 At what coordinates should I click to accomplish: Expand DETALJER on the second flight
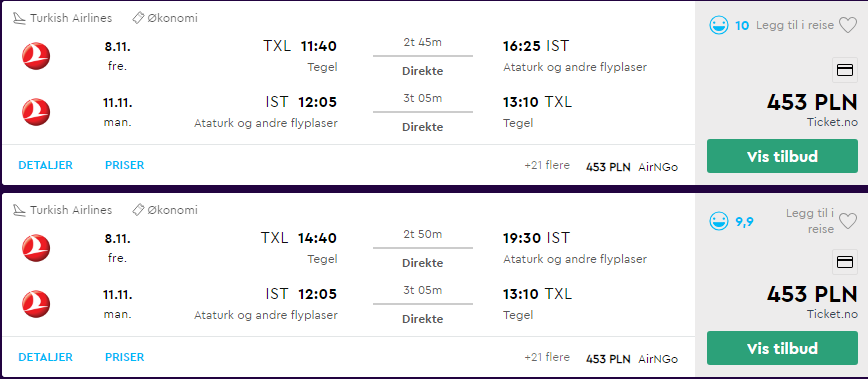pyautogui.click(x=45, y=357)
